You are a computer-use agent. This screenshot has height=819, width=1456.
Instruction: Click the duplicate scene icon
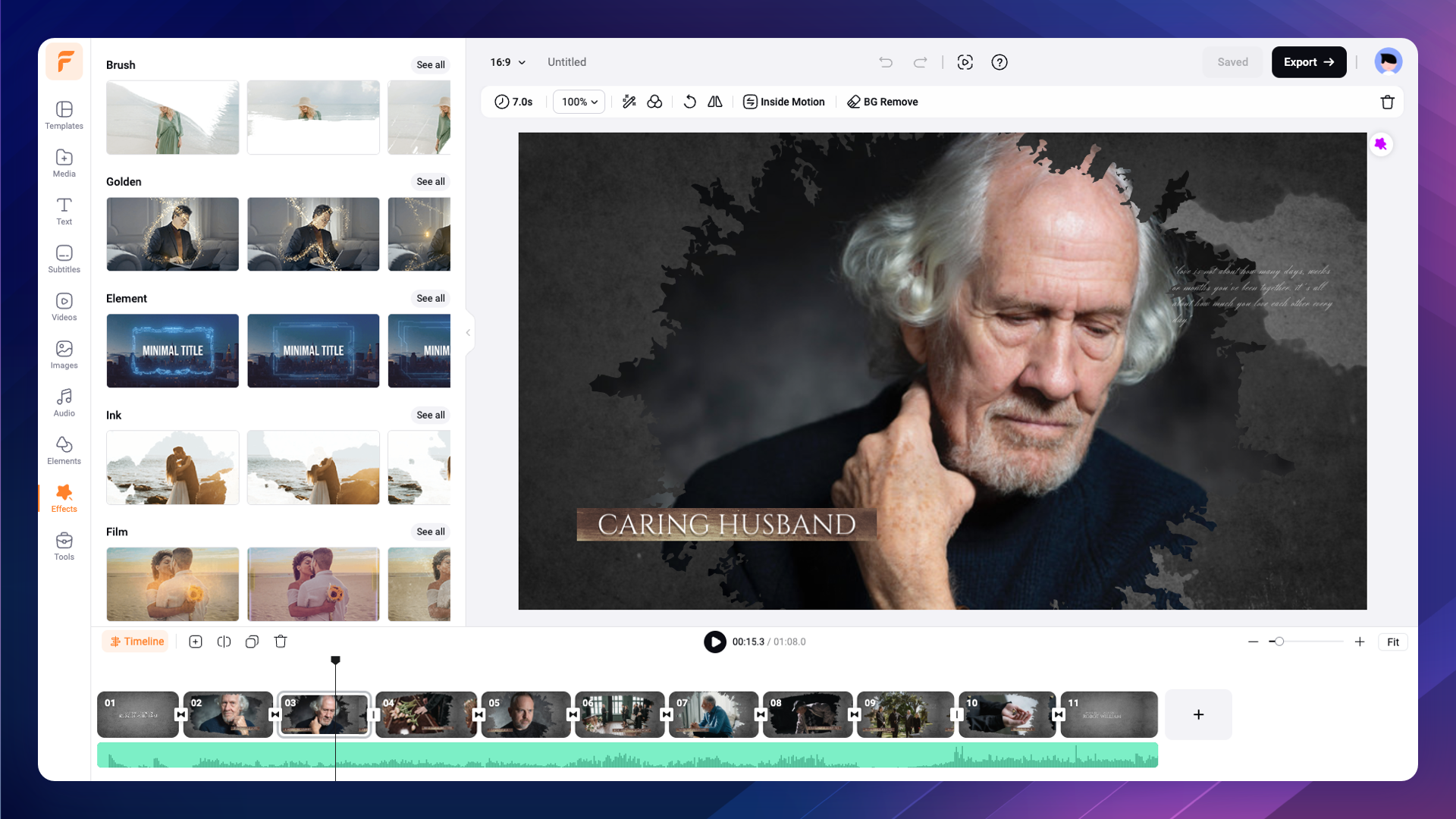pos(252,642)
